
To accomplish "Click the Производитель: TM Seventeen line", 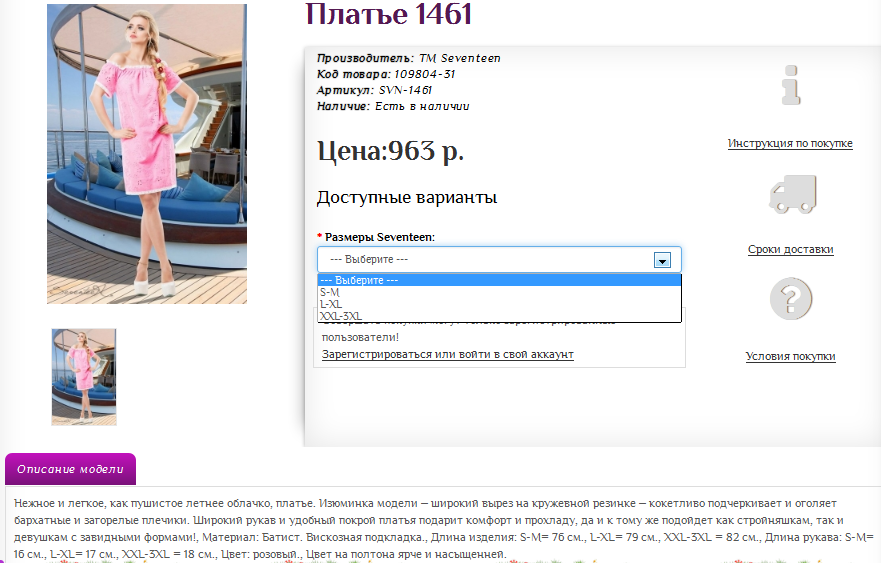I will (x=408, y=58).
